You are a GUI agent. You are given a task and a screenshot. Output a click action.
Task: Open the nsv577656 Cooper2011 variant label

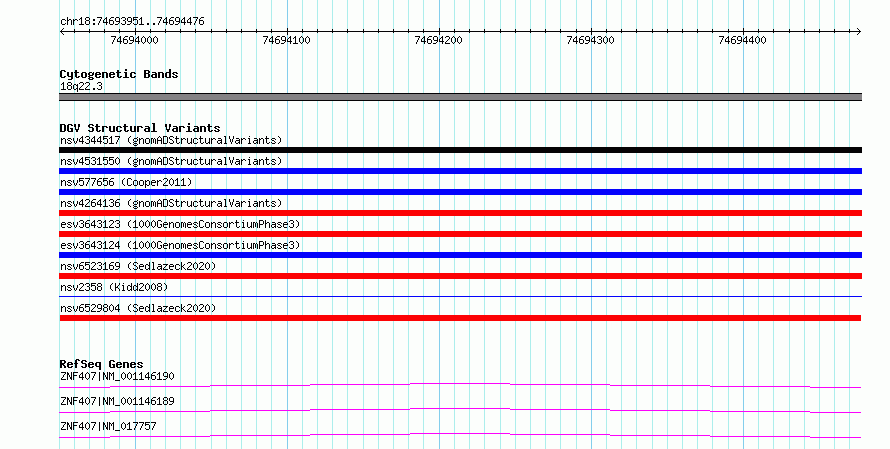[x=126, y=182]
